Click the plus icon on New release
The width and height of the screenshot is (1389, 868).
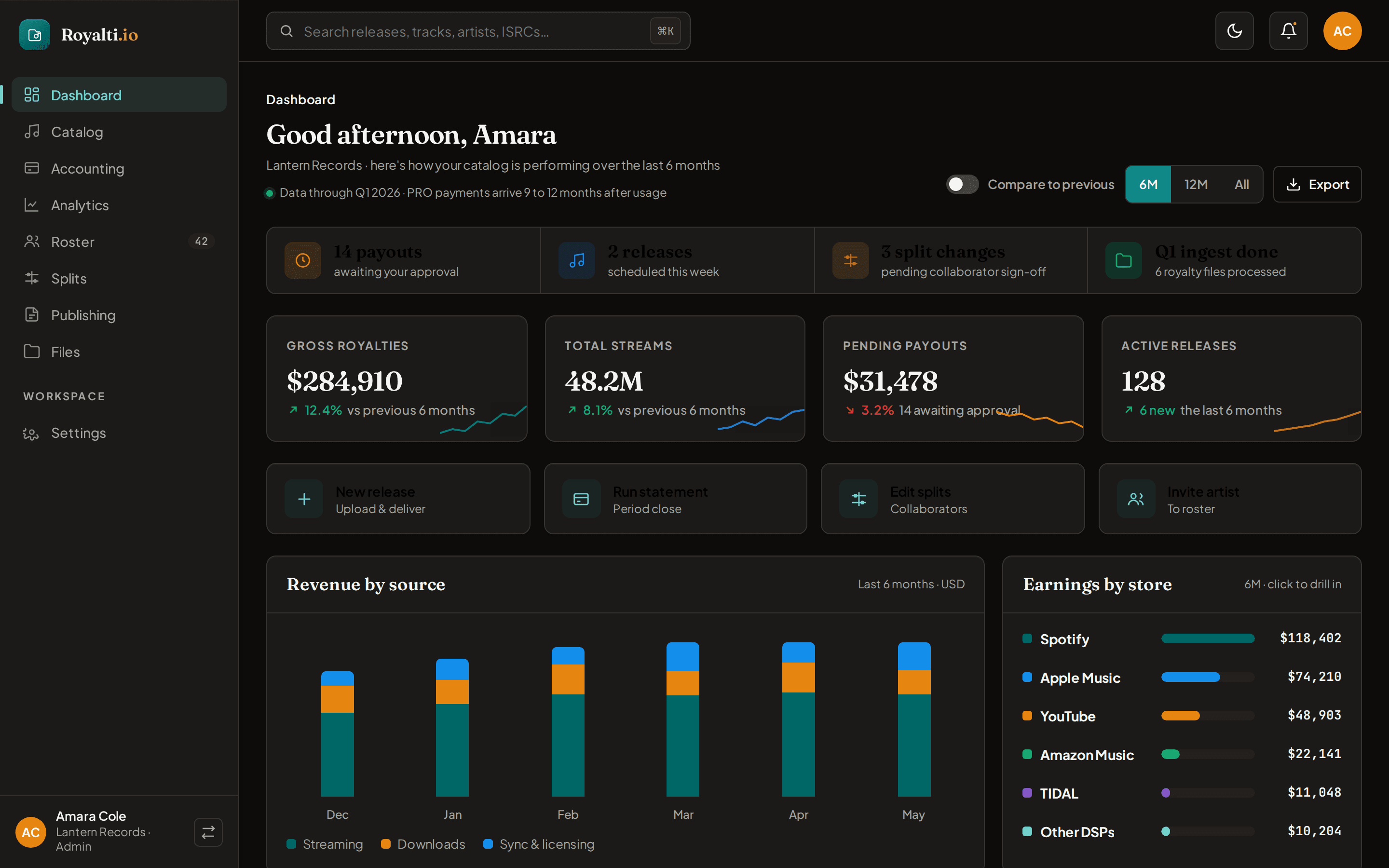[x=304, y=499]
